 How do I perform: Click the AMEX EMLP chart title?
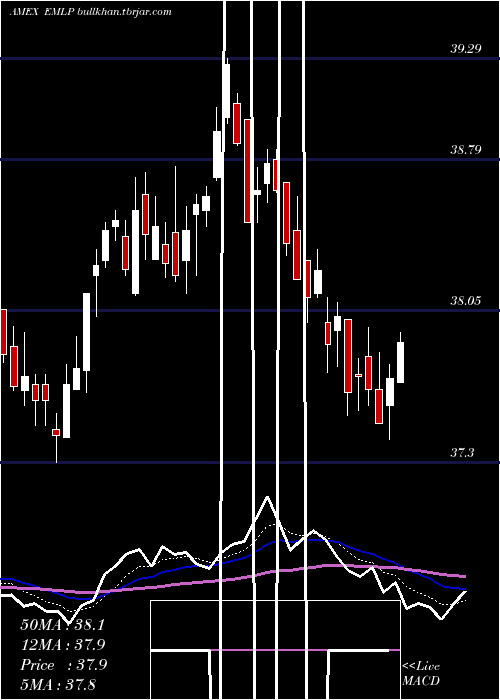coord(42,12)
